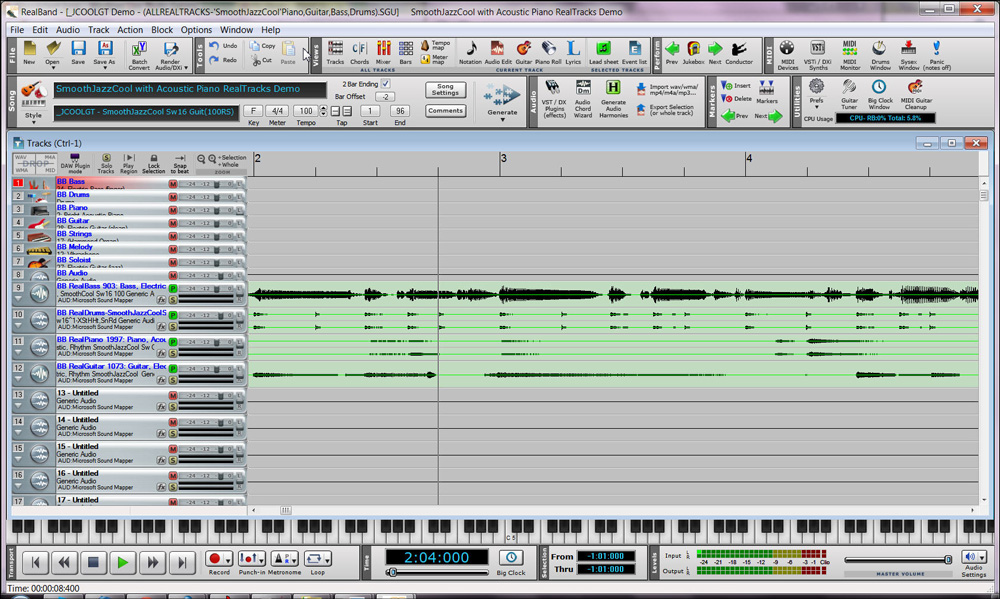Screen dimensions: 1000x599
Task: Open the Lead sheet view
Action: (x=603, y=52)
